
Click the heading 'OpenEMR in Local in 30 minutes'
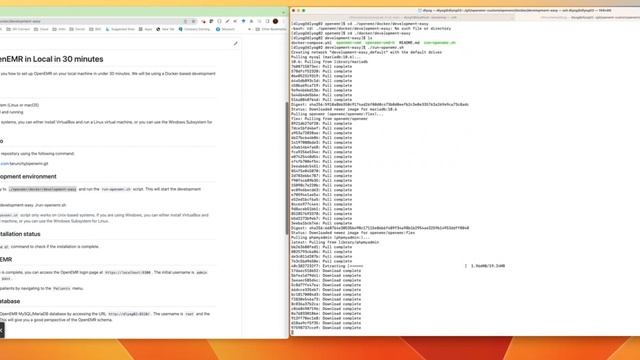click(51, 59)
